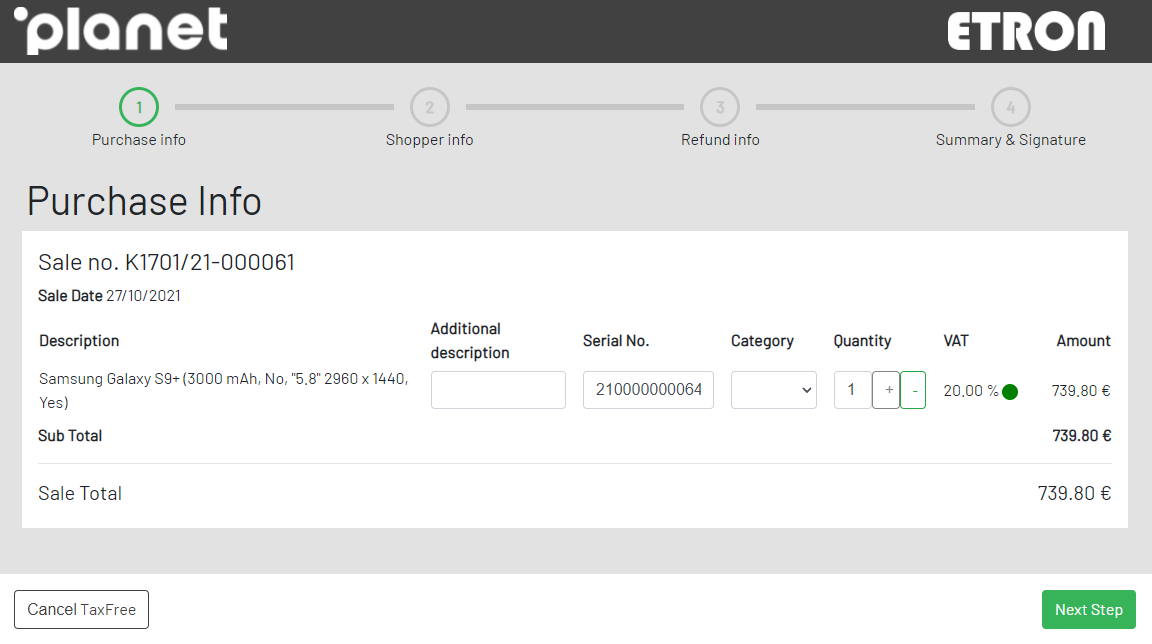Decrease quantity with the minus button
Screen dimensions: 1152x644
pyautogui.click(x=913, y=390)
